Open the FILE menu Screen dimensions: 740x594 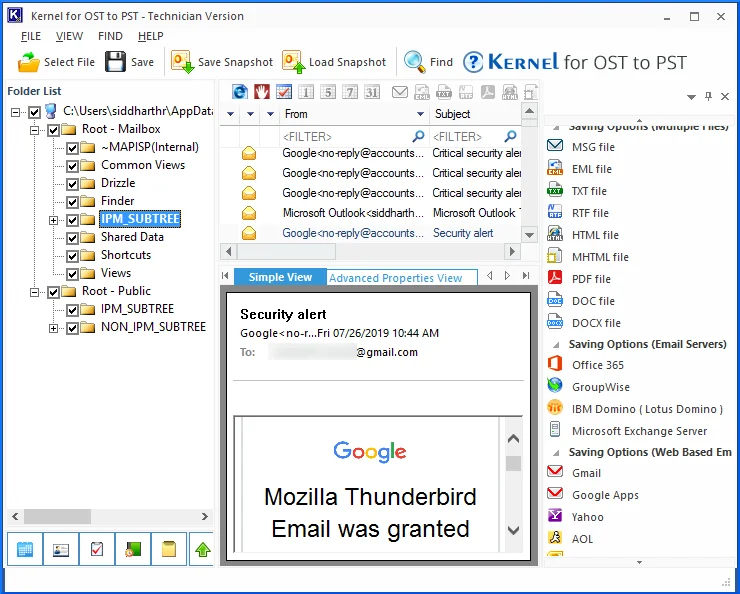click(x=31, y=36)
